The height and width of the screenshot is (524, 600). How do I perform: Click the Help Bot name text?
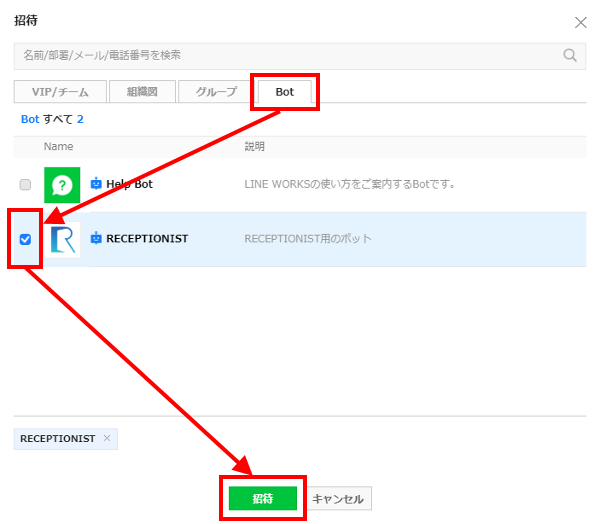(129, 184)
